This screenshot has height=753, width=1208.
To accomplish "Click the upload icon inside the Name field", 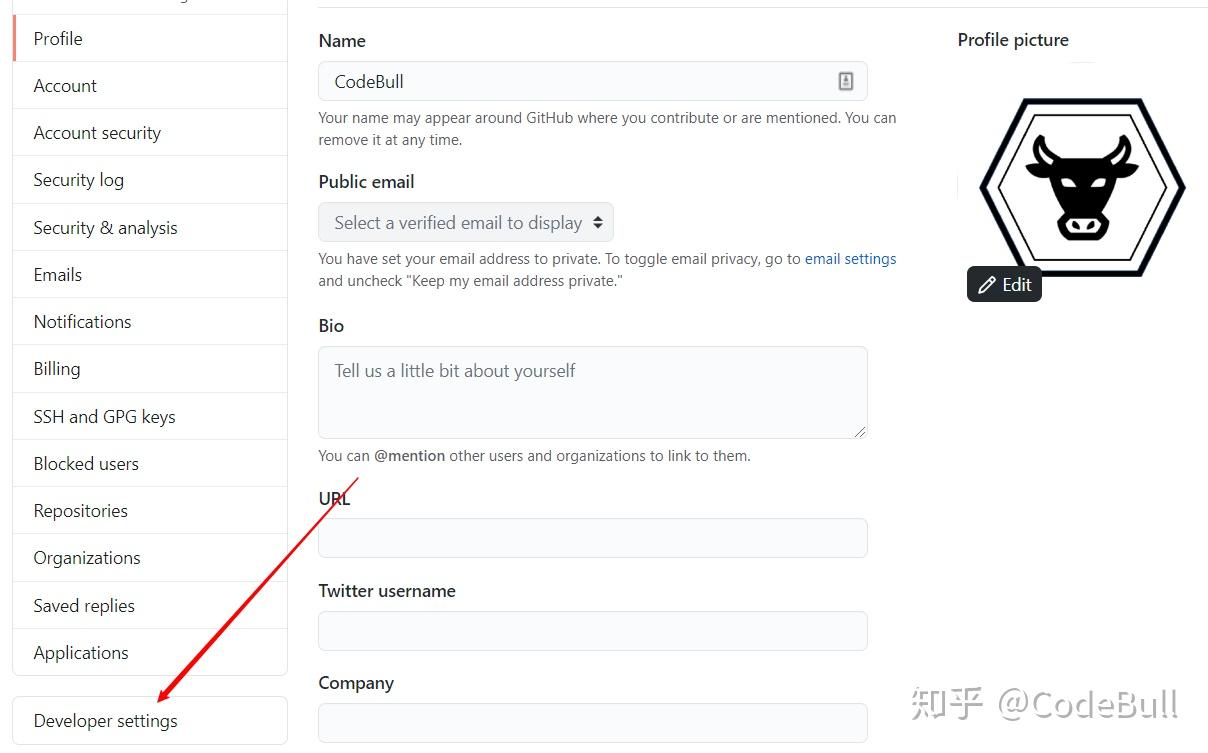I will [845, 81].
